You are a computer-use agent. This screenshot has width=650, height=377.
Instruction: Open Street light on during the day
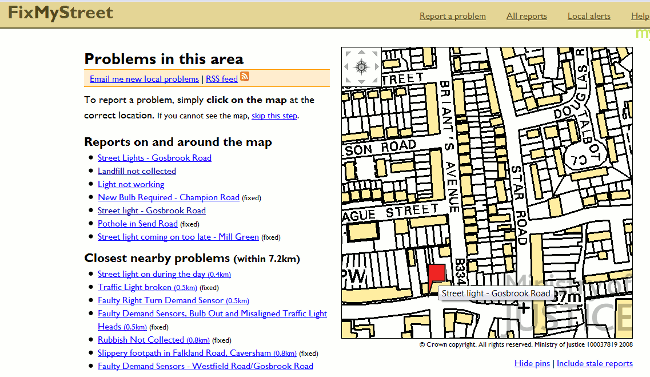(164, 274)
